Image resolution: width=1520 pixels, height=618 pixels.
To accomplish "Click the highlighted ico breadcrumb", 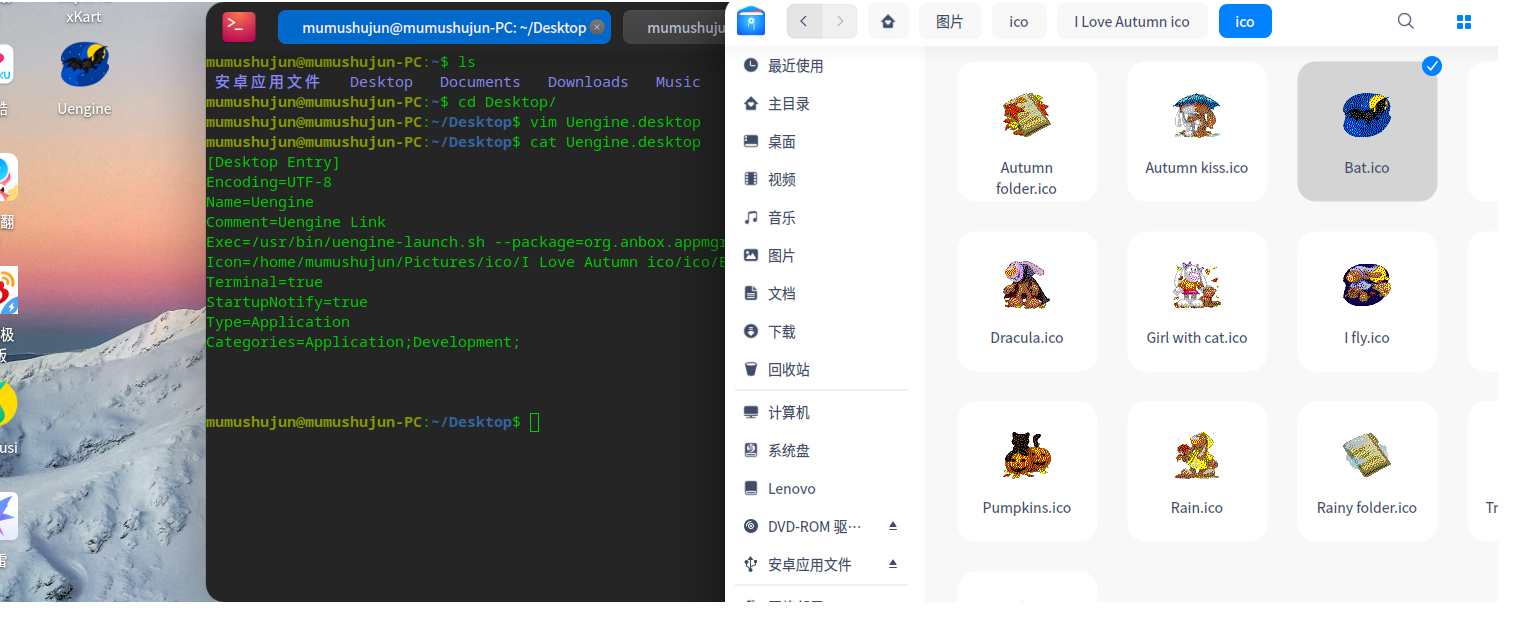I will (1245, 21).
